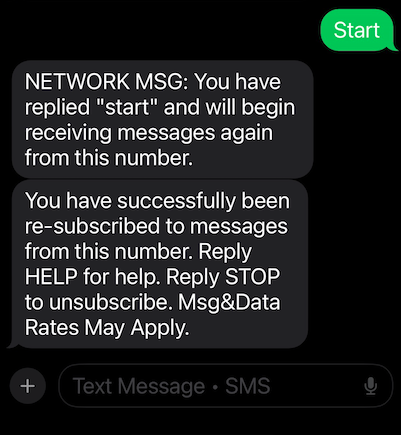Viewport: 401px width, 435px height.
Task: Click the "Rates May Apply" line
Action: click(x=107, y=328)
